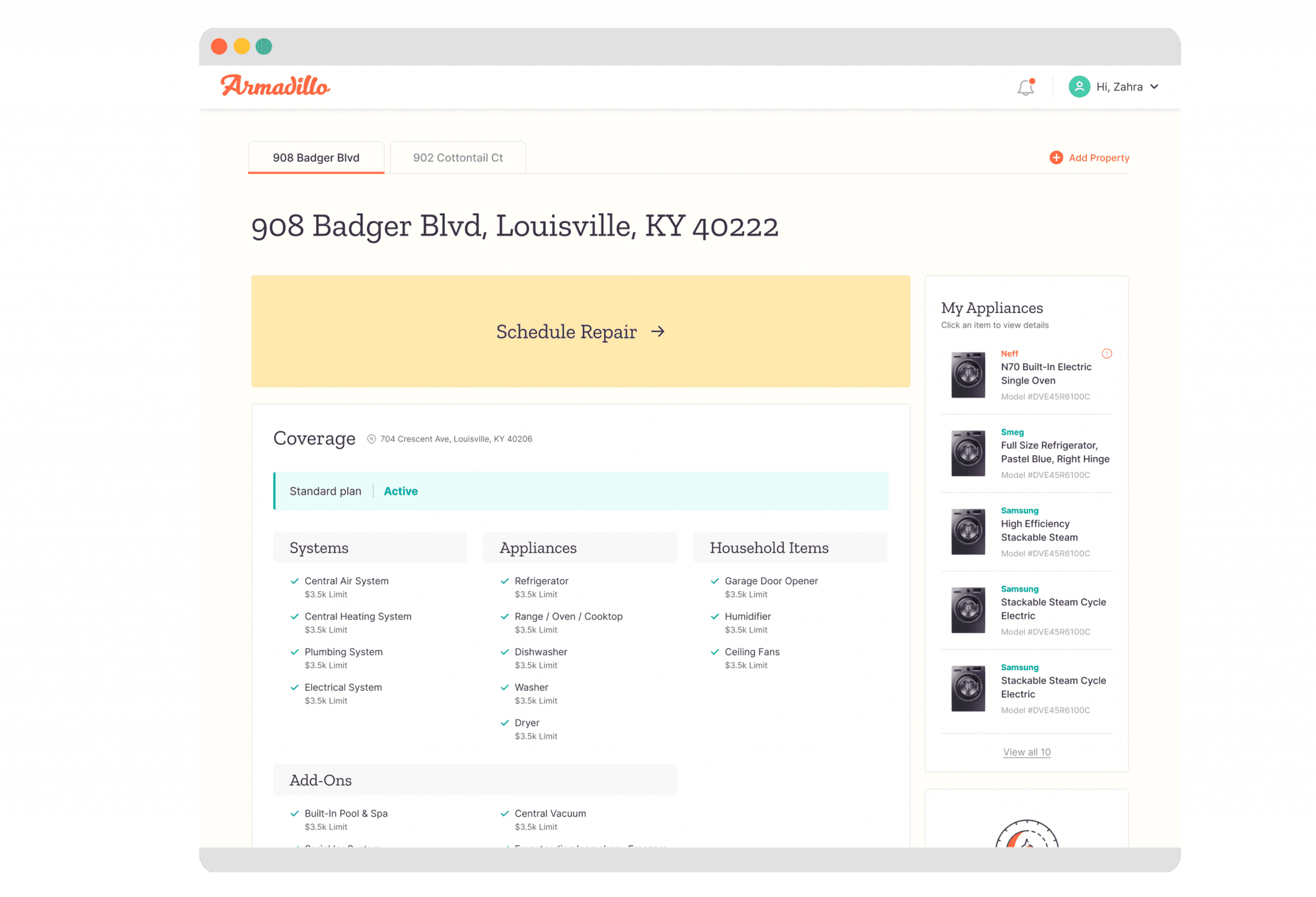The height and width of the screenshot is (897, 1316).
Task: Click the warning icon on the Neff oven
Action: pos(1107,353)
